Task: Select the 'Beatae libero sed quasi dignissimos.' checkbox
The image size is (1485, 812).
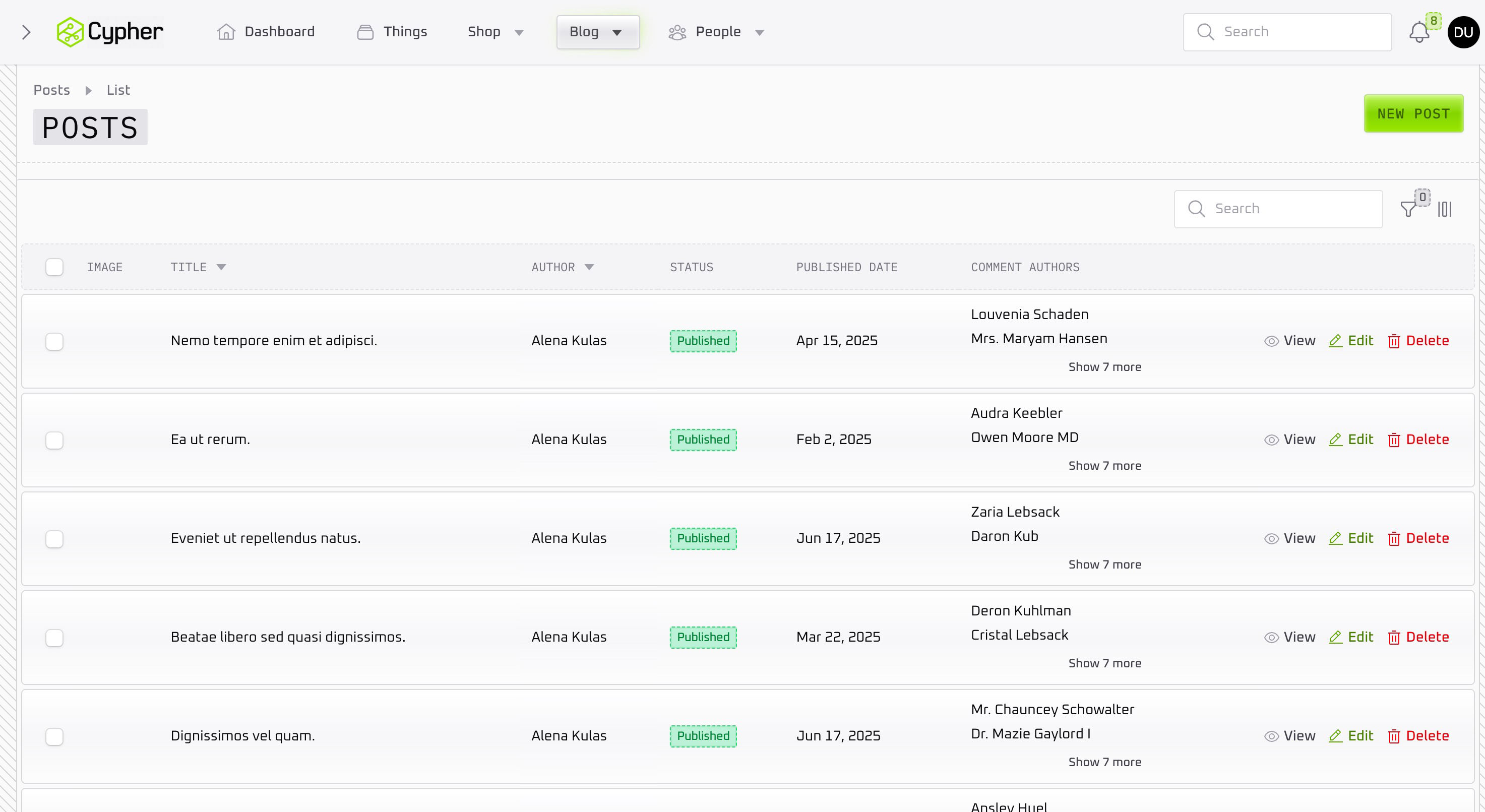Action: (x=54, y=638)
